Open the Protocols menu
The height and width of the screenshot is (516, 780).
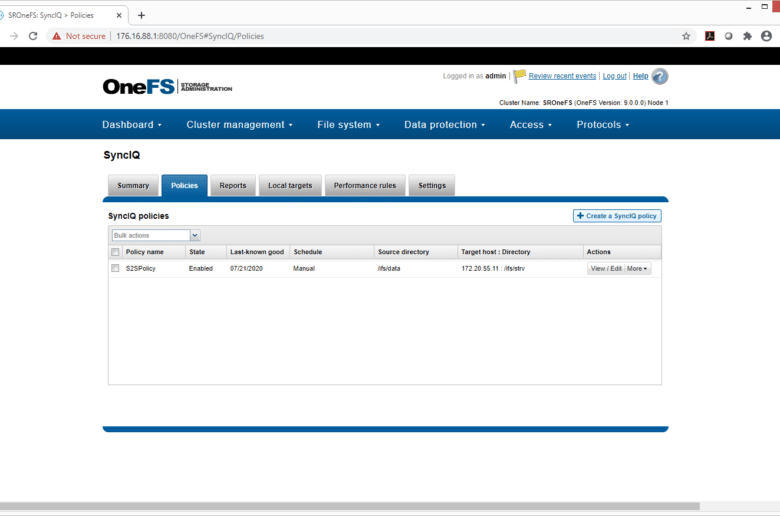click(x=603, y=124)
